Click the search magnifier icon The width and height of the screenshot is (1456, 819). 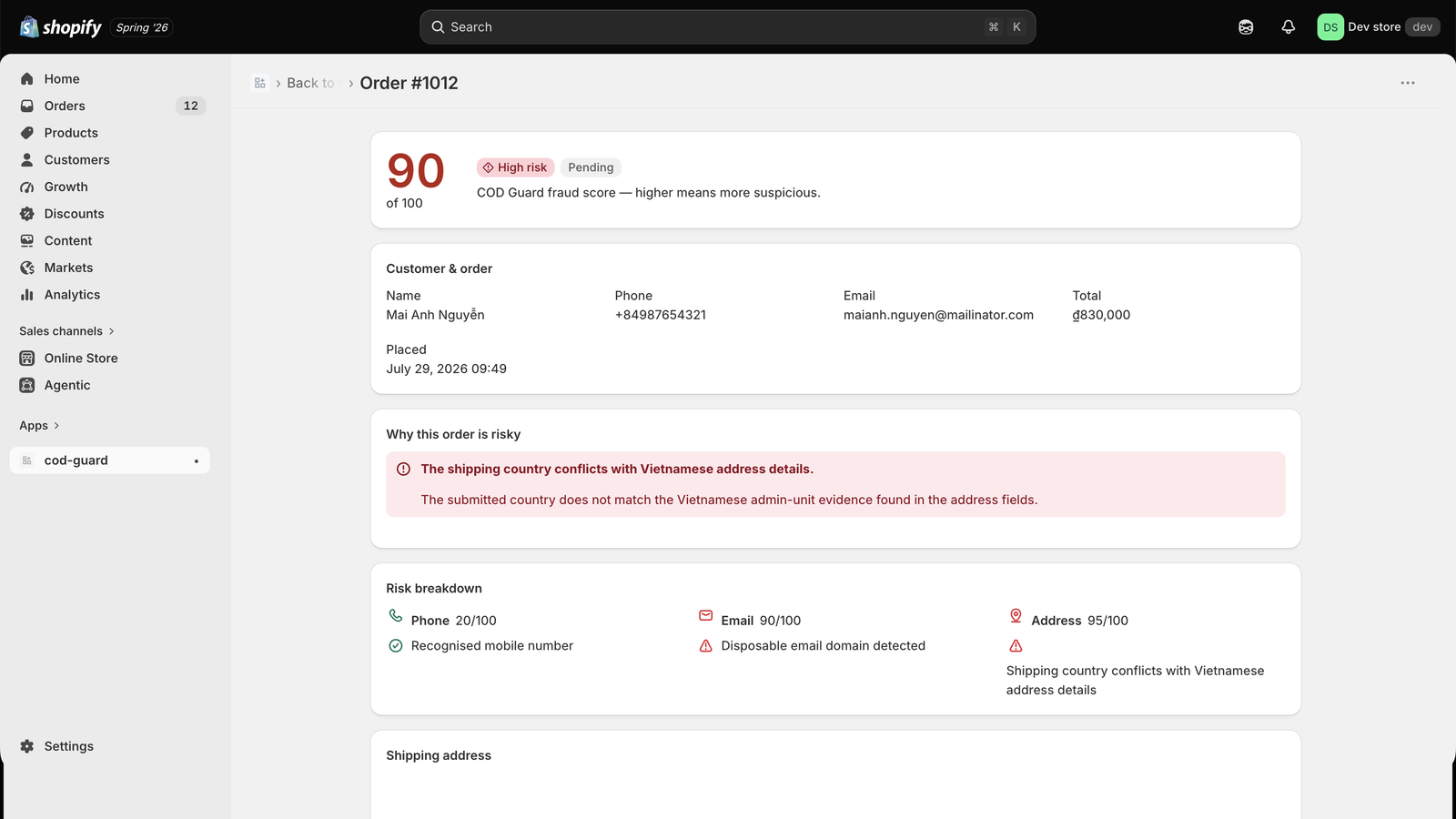pyautogui.click(x=438, y=27)
